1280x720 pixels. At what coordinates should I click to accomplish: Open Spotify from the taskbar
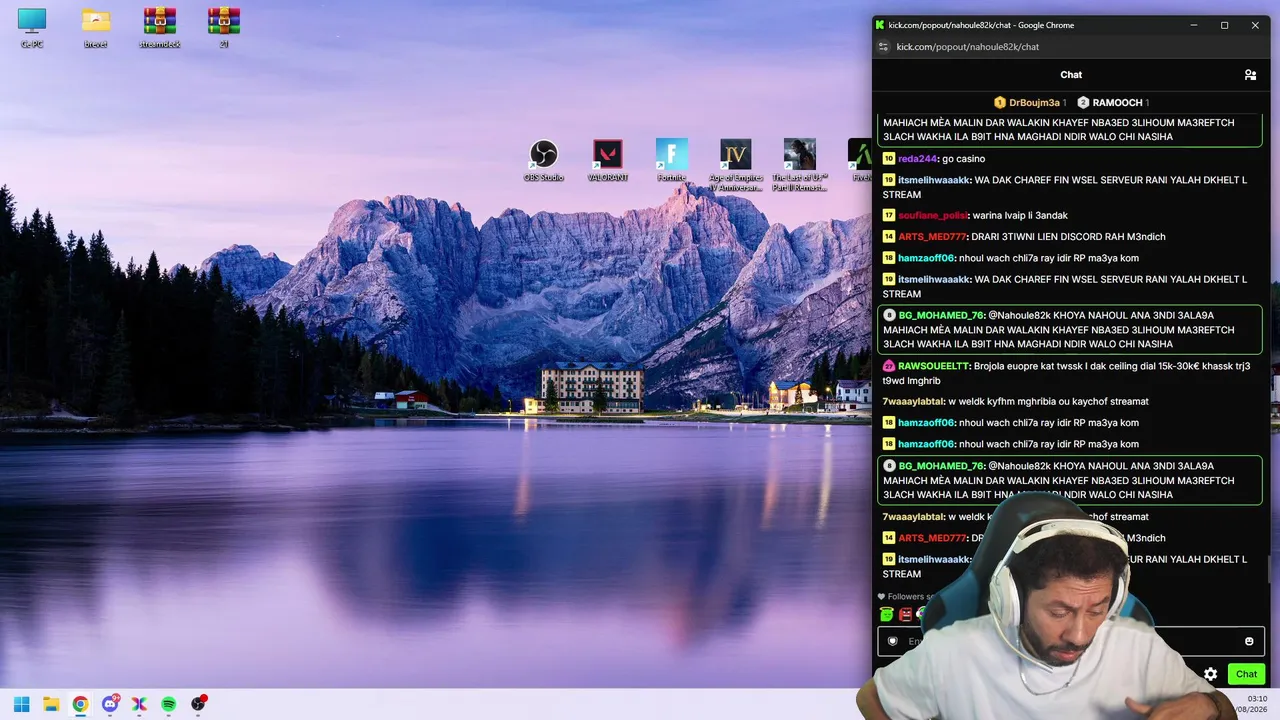point(168,704)
